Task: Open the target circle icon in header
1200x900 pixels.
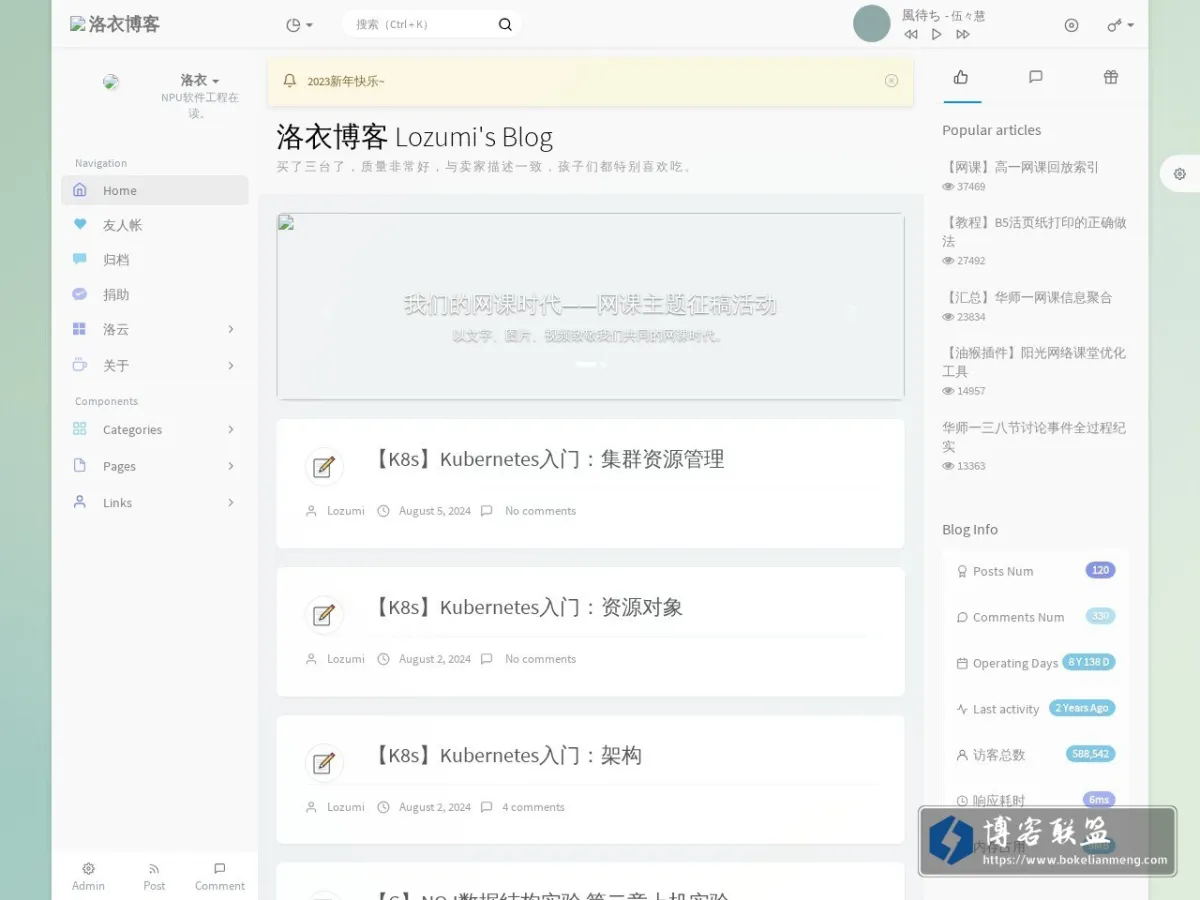Action: pos(1071,25)
